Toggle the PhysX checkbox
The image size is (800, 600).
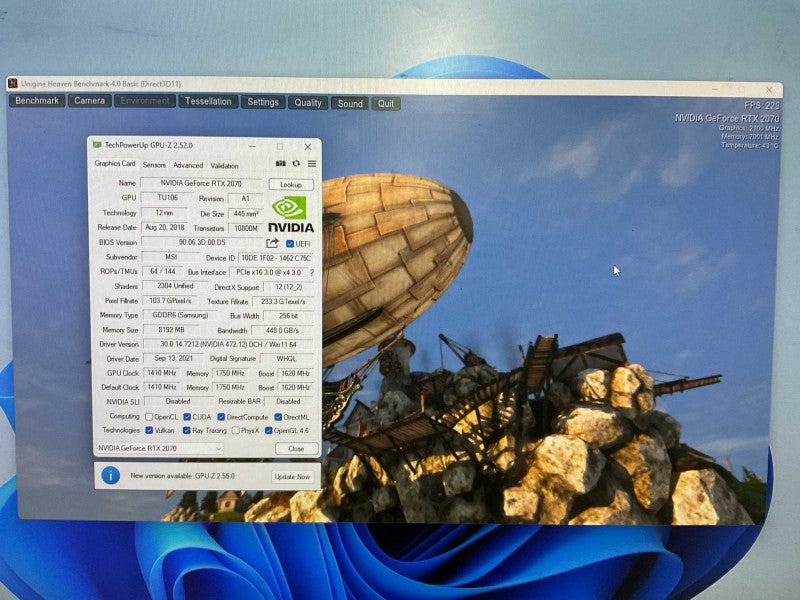click(235, 431)
